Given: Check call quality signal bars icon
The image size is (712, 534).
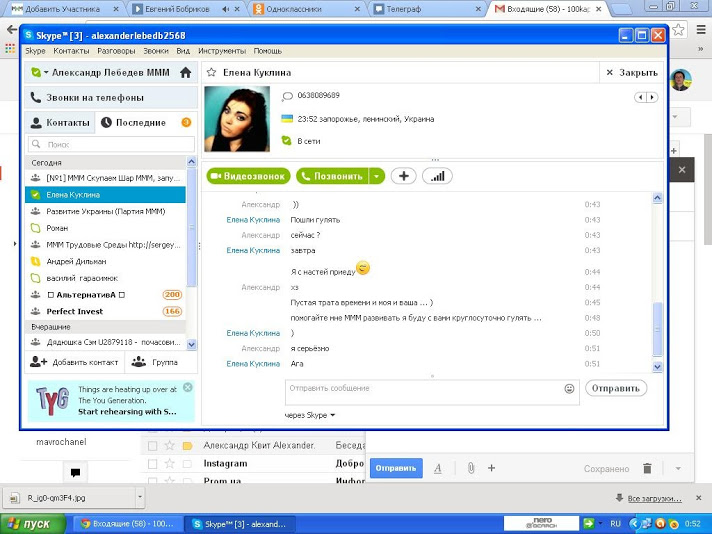Looking at the screenshot, I should 437,176.
